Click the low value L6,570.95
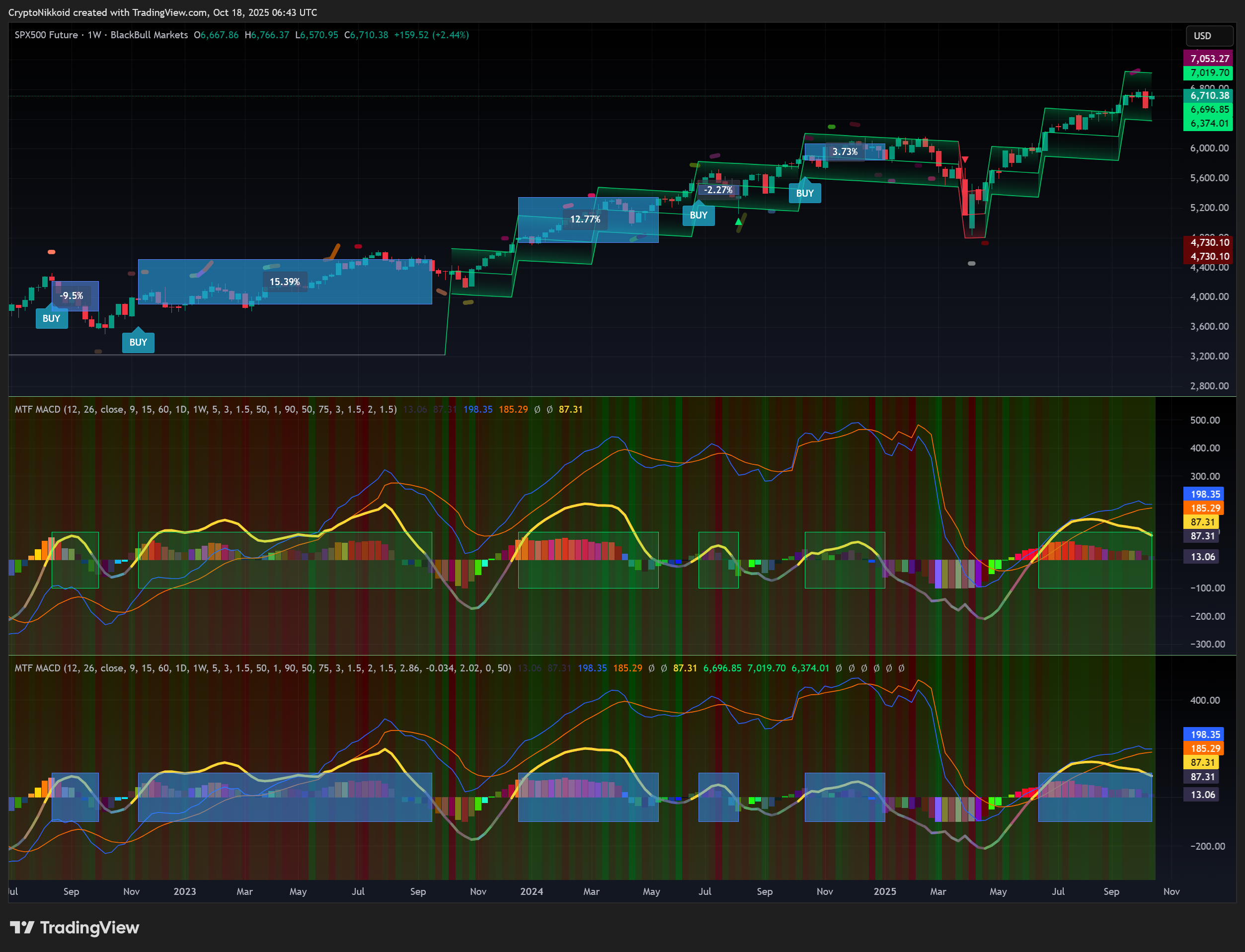Viewport: 1245px width, 952px height. [316, 35]
